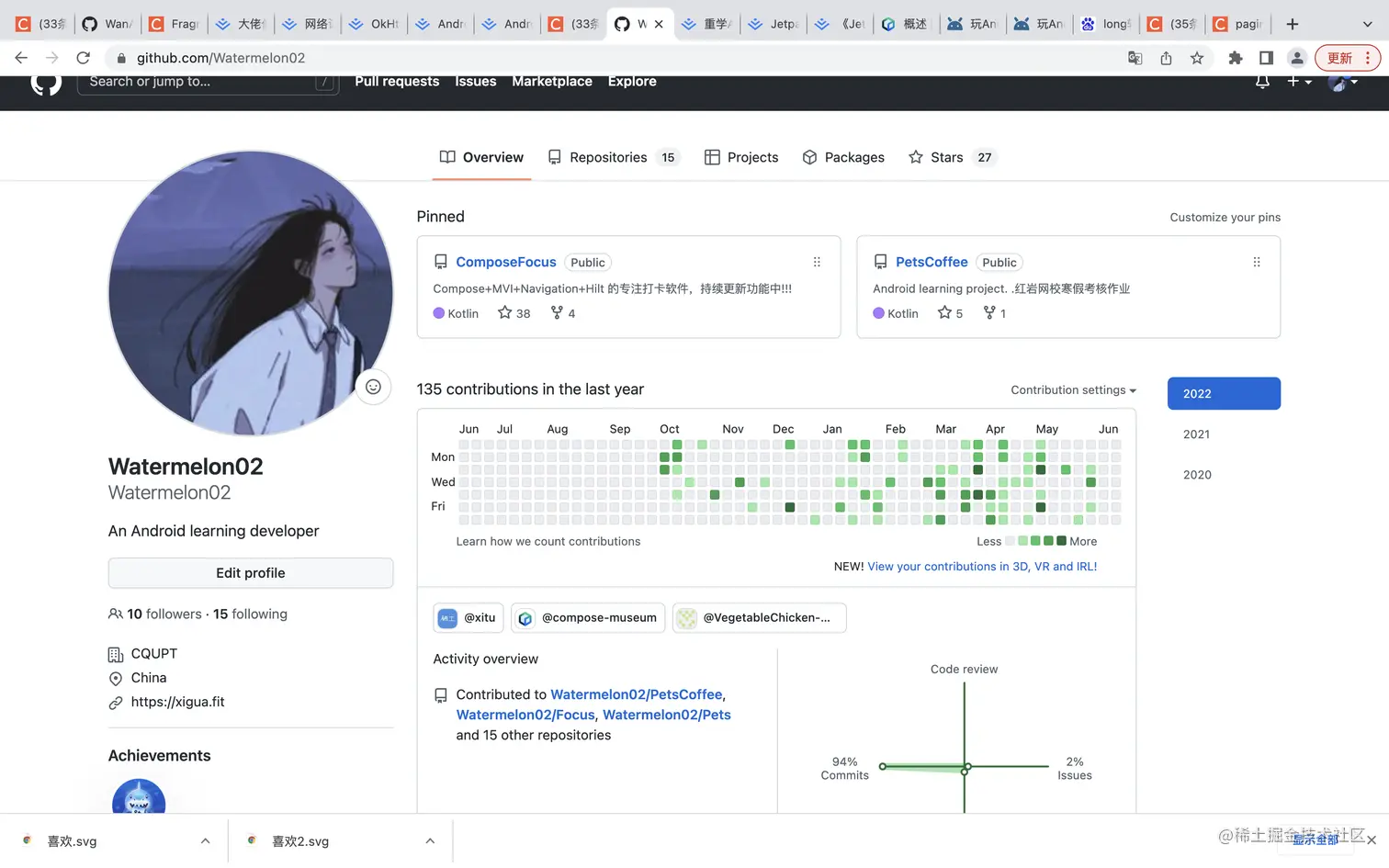This screenshot has height=868, width=1389.
Task: Open the achievement badge
Action: [139, 796]
